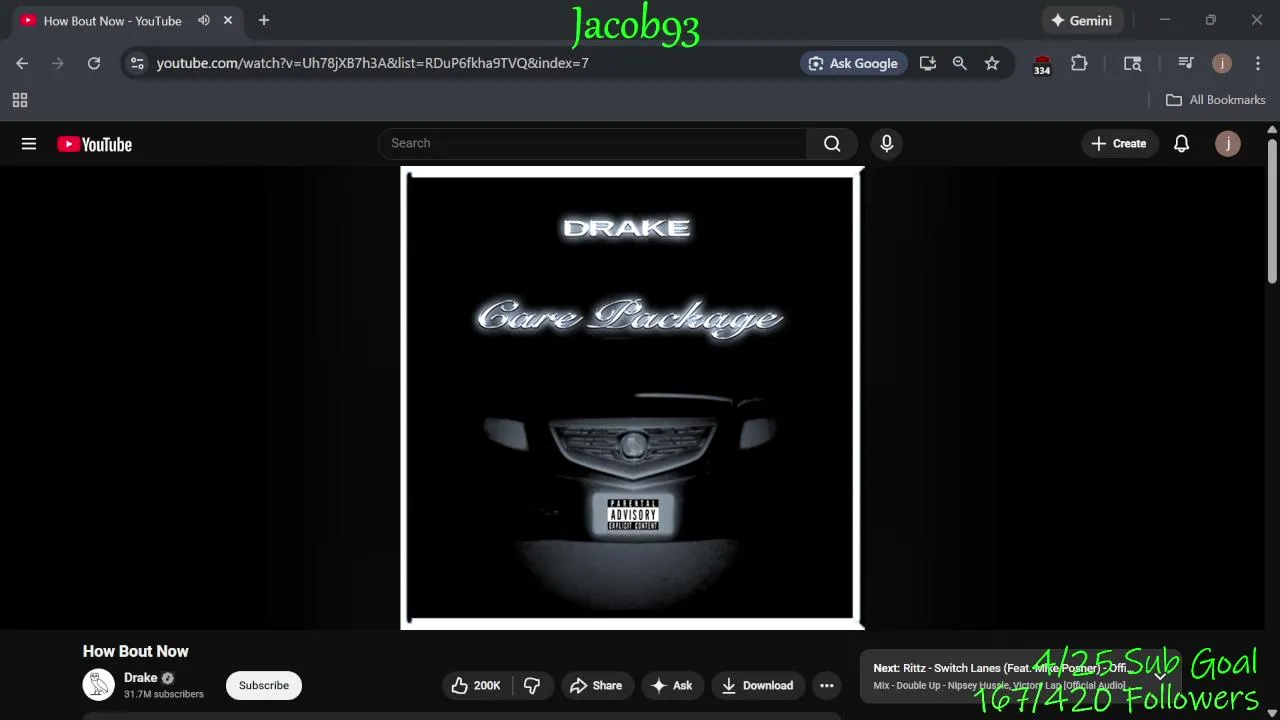This screenshot has width=1280, height=720.
Task: Click the 31.7M subscribers text
Action: [x=164, y=694]
